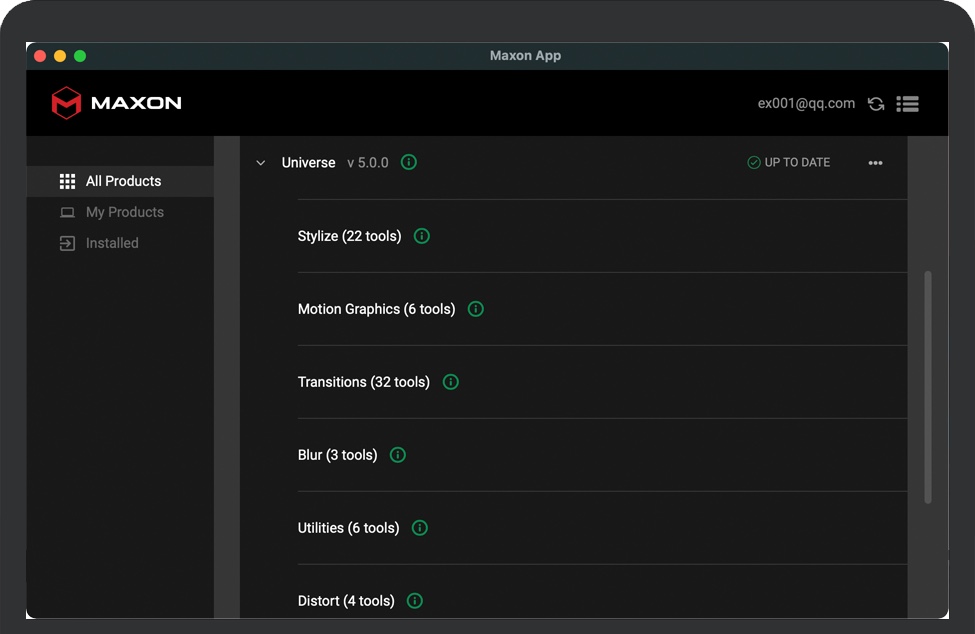Click the ex001@qq.com account email
Viewport: 975px width, 634px height.
(x=806, y=103)
